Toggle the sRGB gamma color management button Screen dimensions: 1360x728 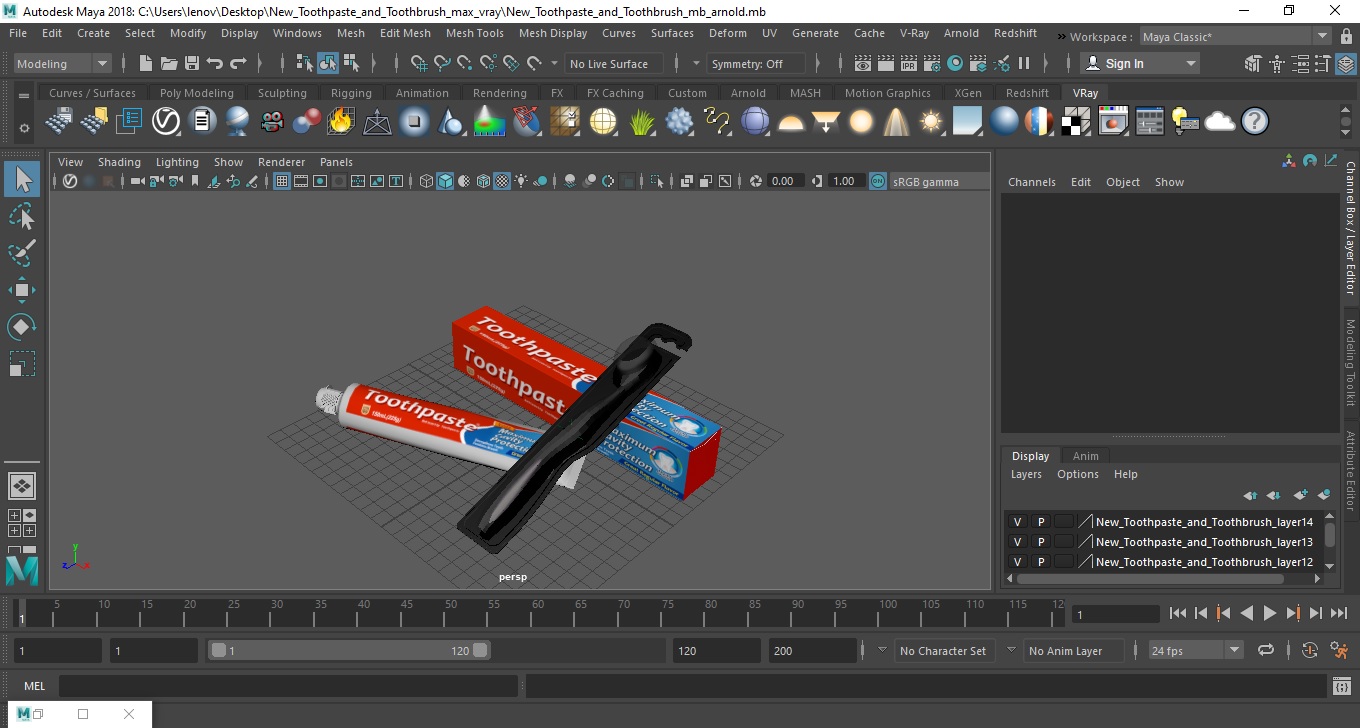pos(877,181)
